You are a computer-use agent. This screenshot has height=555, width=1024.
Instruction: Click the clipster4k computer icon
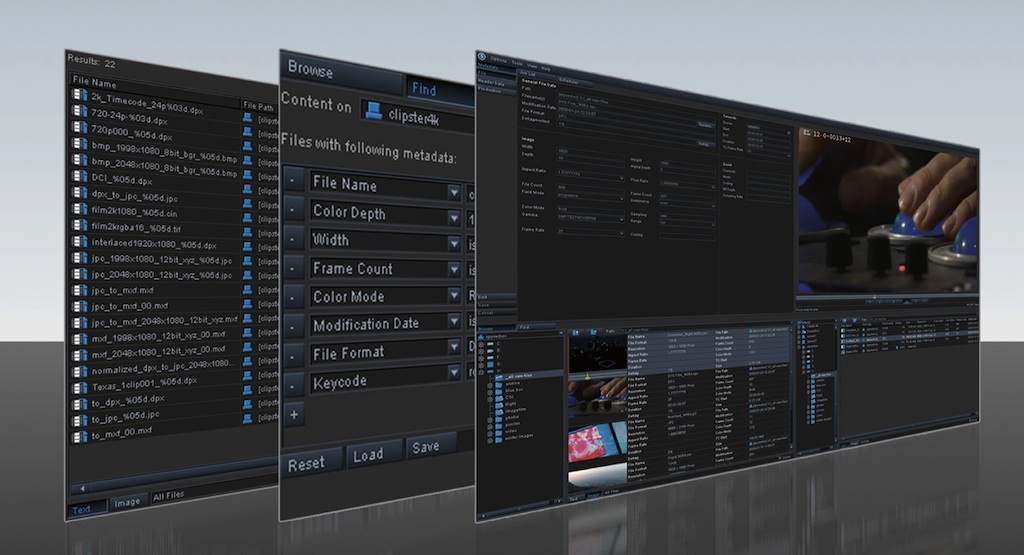[x=373, y=112]
